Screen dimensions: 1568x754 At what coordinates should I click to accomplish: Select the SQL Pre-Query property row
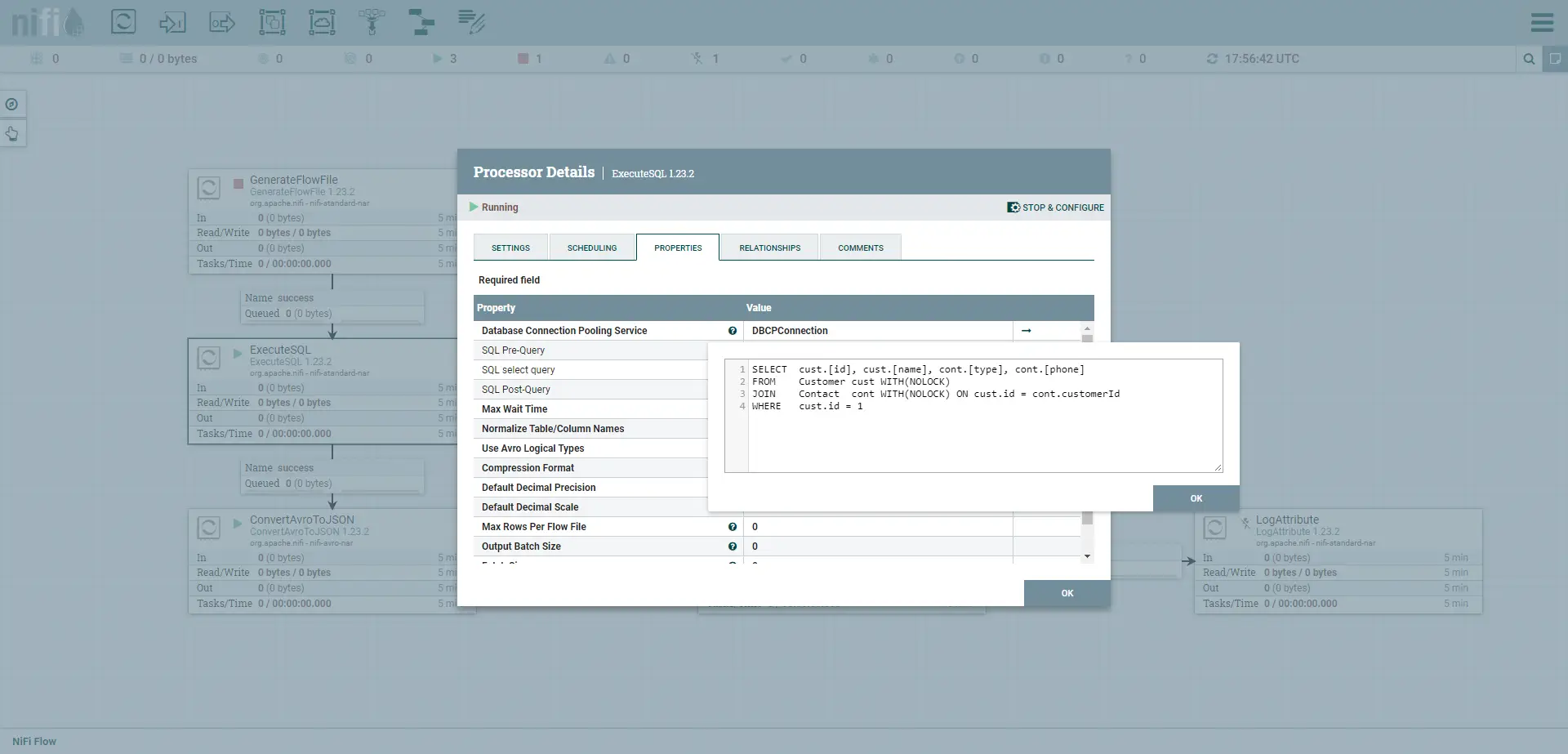590,350
